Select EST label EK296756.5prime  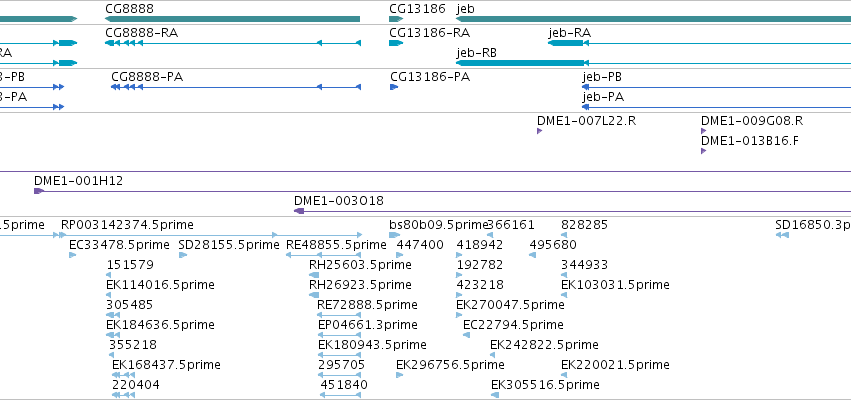450,365
